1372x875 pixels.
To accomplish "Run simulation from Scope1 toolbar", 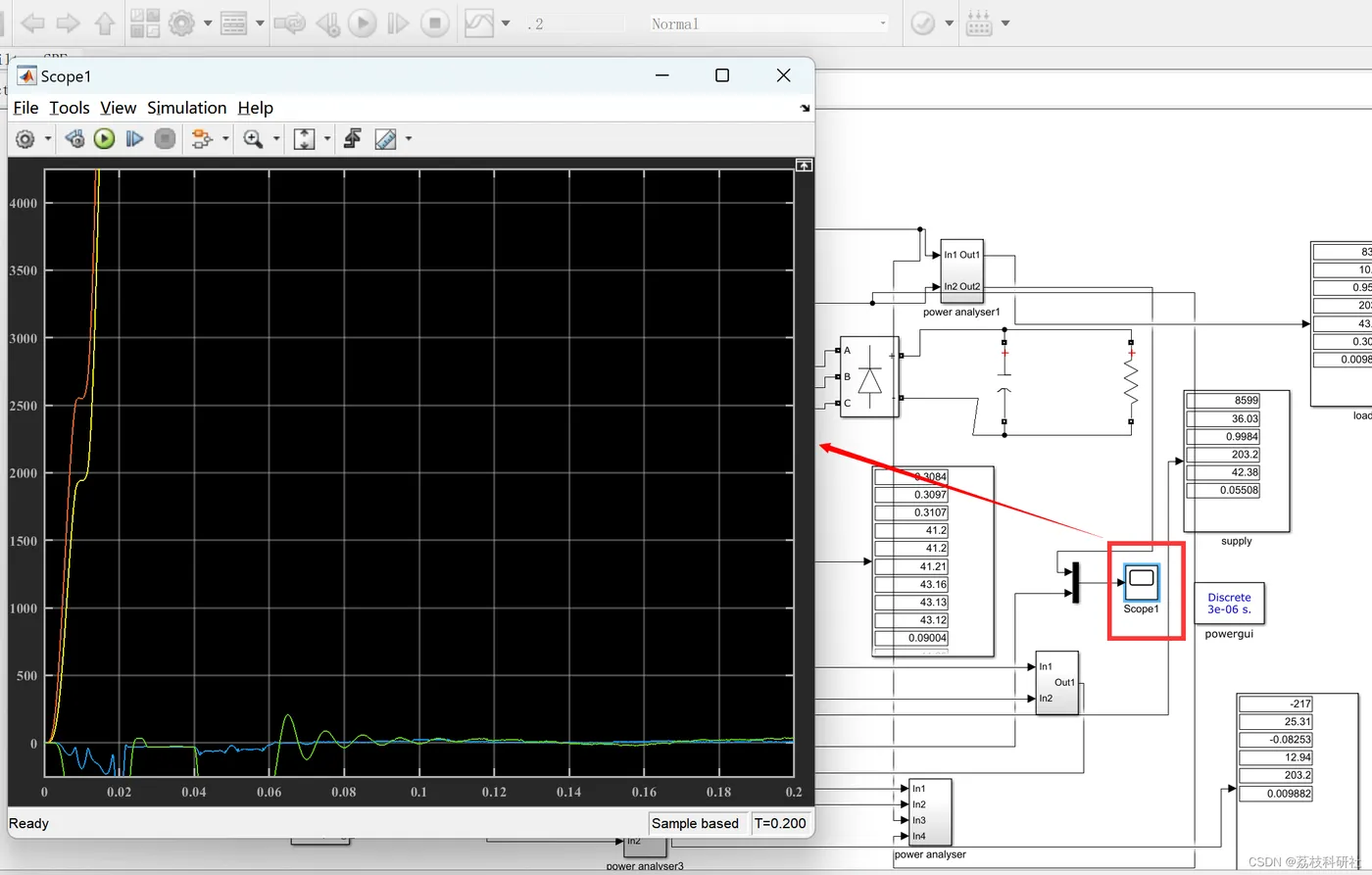I will 105,139.
